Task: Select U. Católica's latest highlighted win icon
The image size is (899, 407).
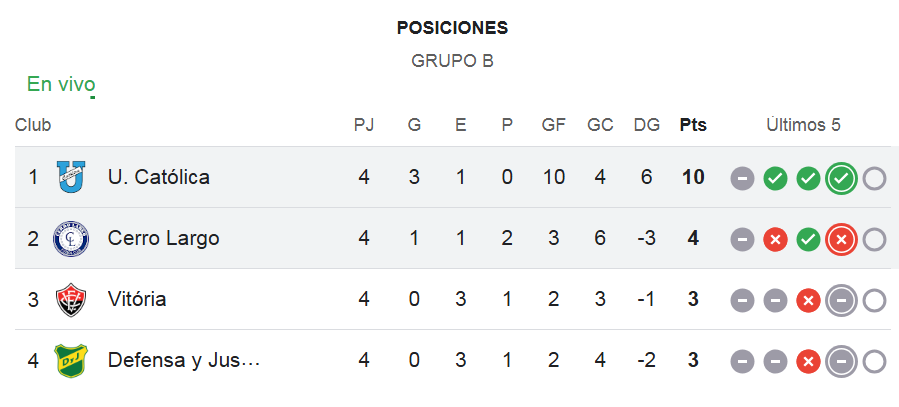Action: (x=841, y=178)
